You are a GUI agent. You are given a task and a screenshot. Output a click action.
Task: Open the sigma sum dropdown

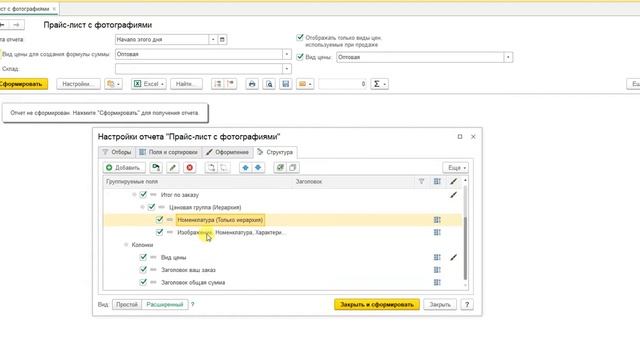point(379,84)
